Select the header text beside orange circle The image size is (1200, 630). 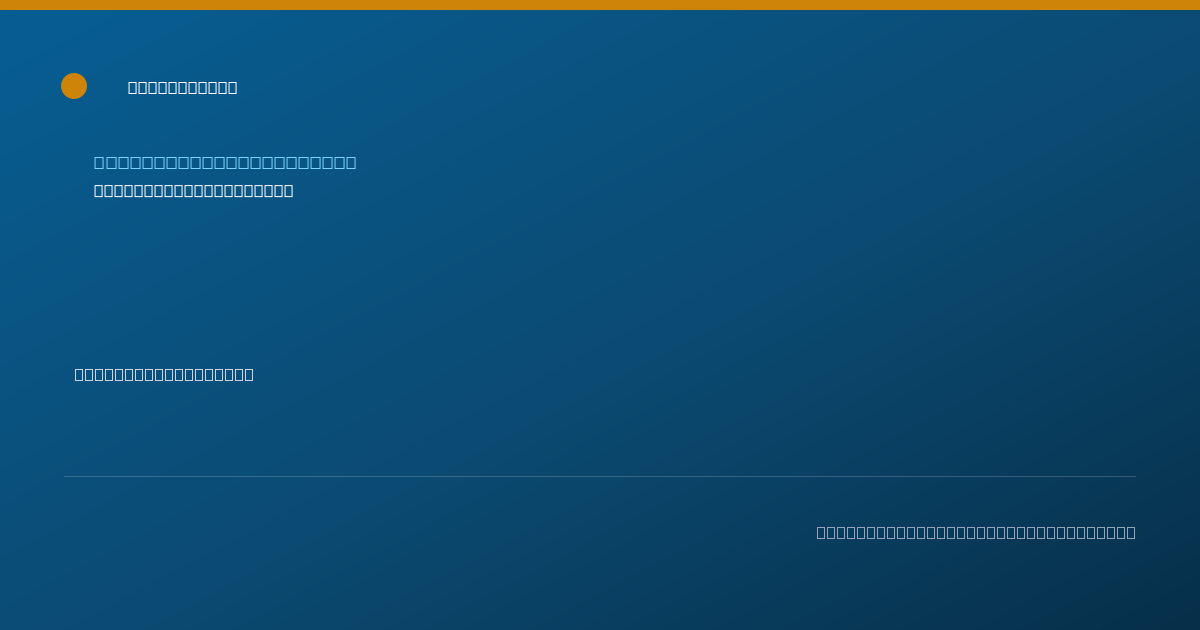click(183, 88)
